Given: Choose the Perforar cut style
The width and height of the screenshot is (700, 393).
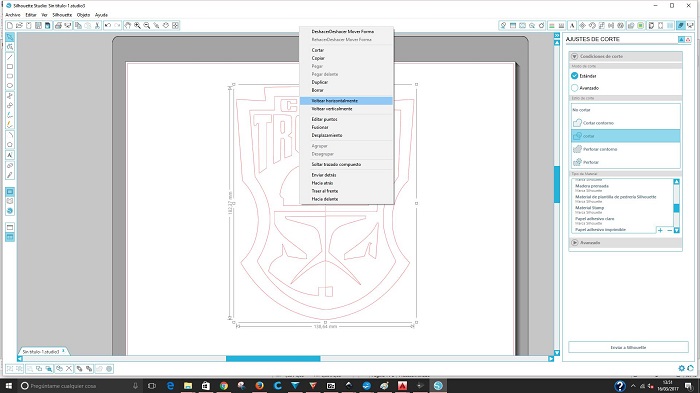Looking at the screenshot, I should click(625, 162).
